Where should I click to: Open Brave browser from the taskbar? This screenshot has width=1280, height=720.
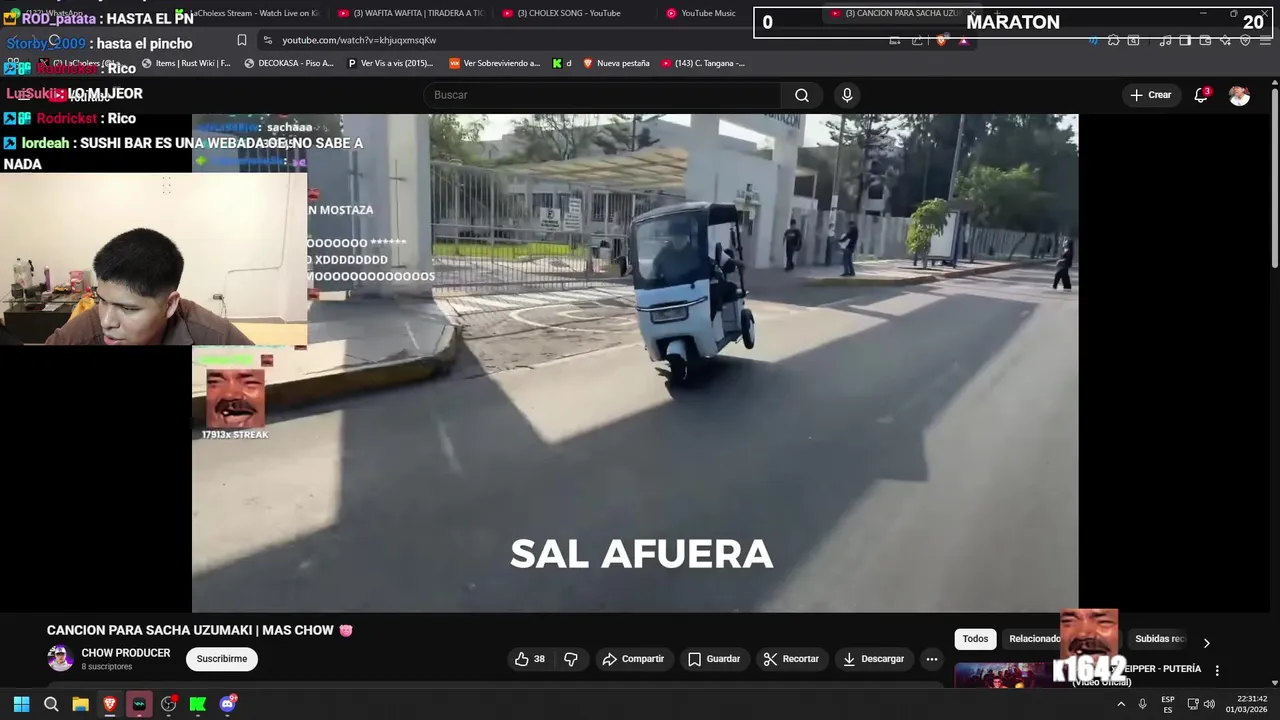tap(110, 704)
